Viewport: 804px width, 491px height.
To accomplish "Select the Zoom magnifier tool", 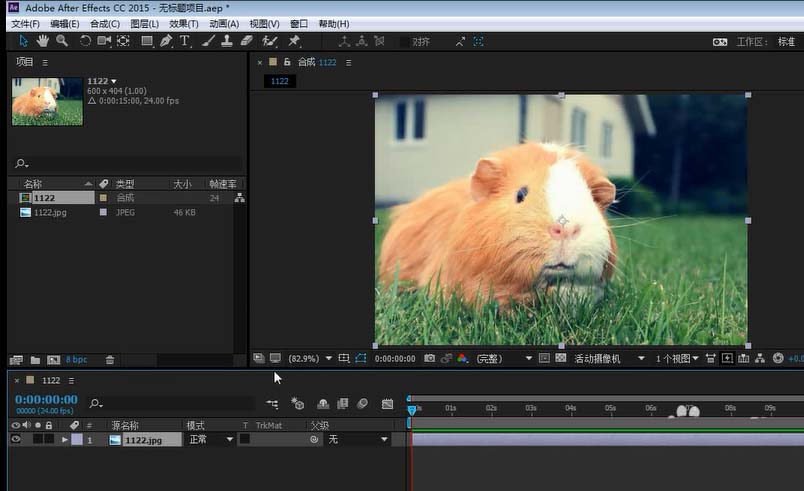I will (x=62, y=41).
